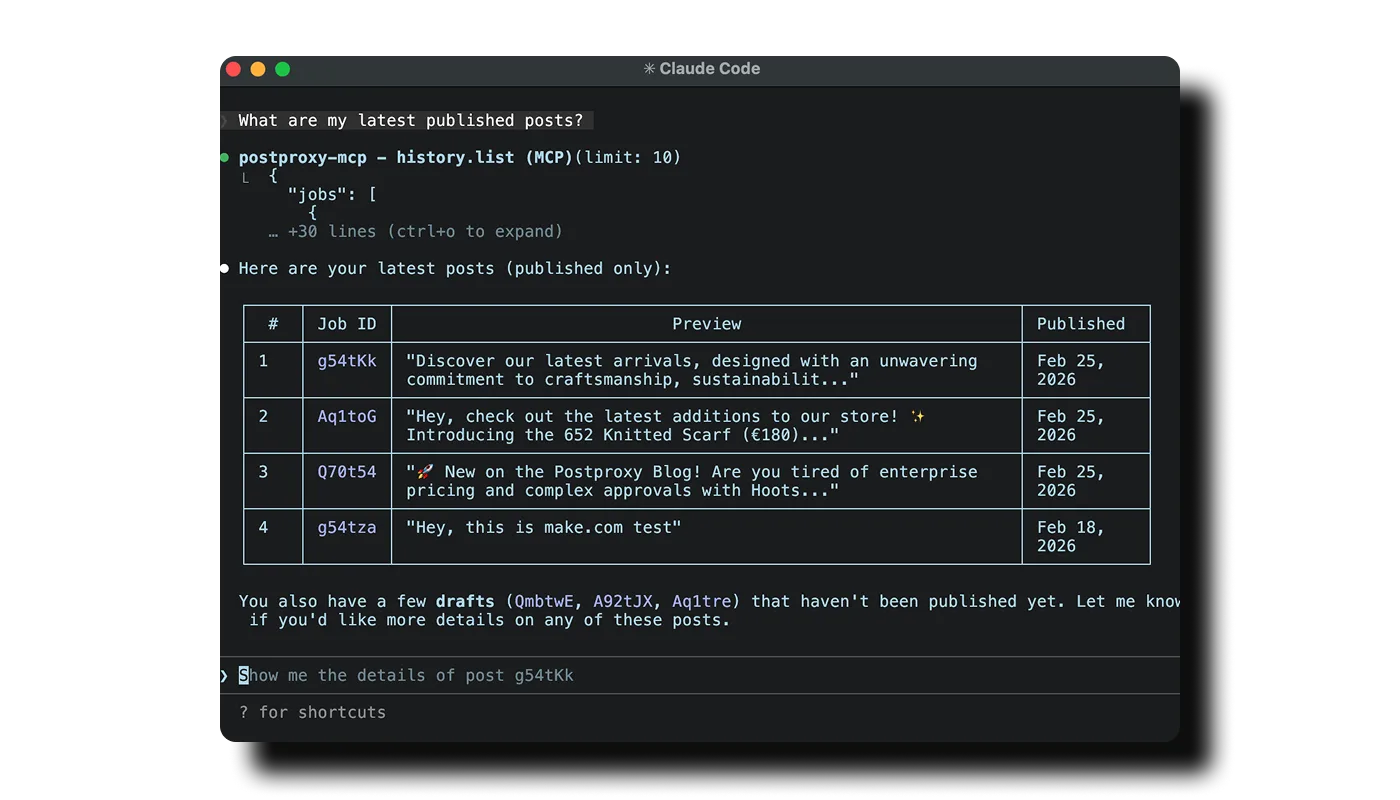The width and height of the screenshot is (1400, 800).
Task: Click the bold word 'drafts'
Action: pyautogui.click(x=465, y=602)
